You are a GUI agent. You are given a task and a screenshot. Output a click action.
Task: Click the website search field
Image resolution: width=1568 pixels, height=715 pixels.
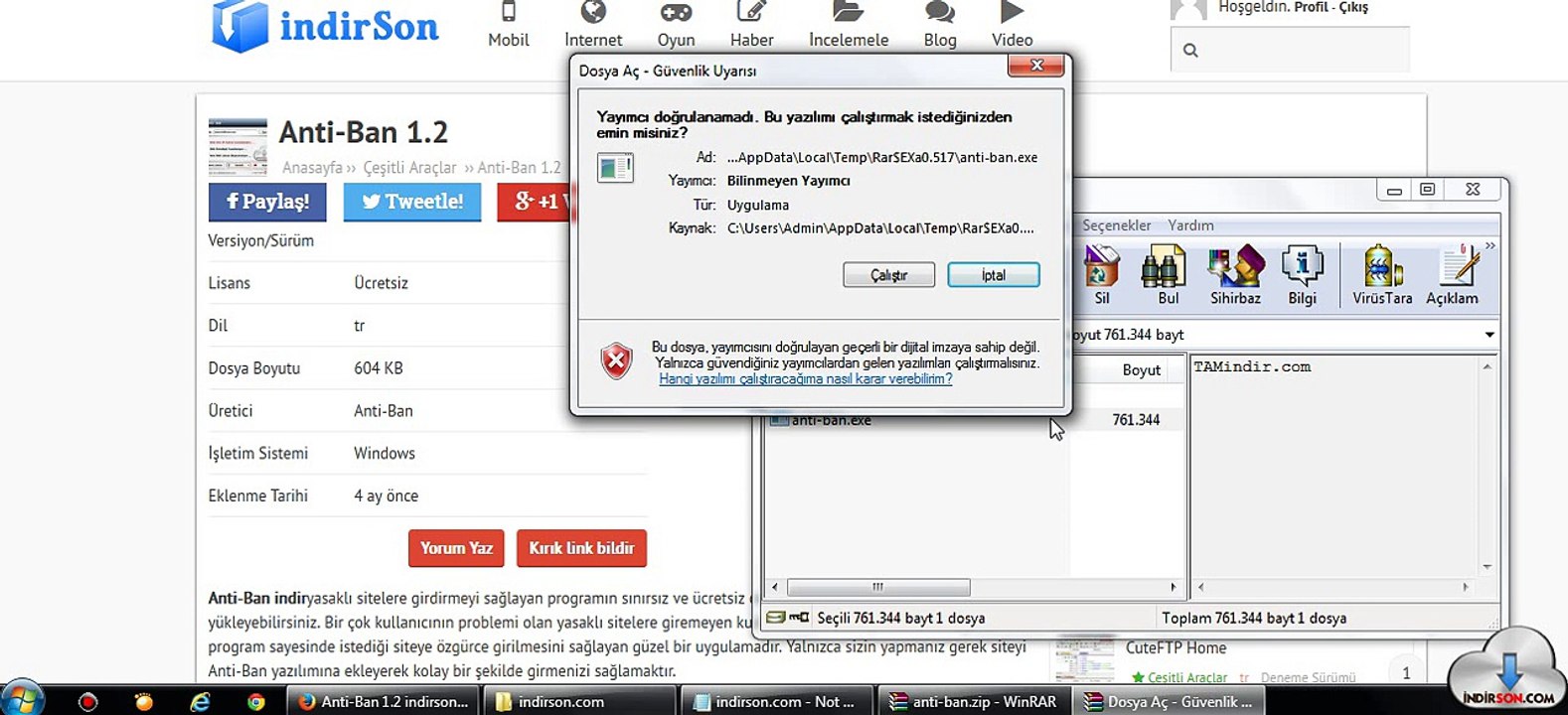pos(1290,50)
